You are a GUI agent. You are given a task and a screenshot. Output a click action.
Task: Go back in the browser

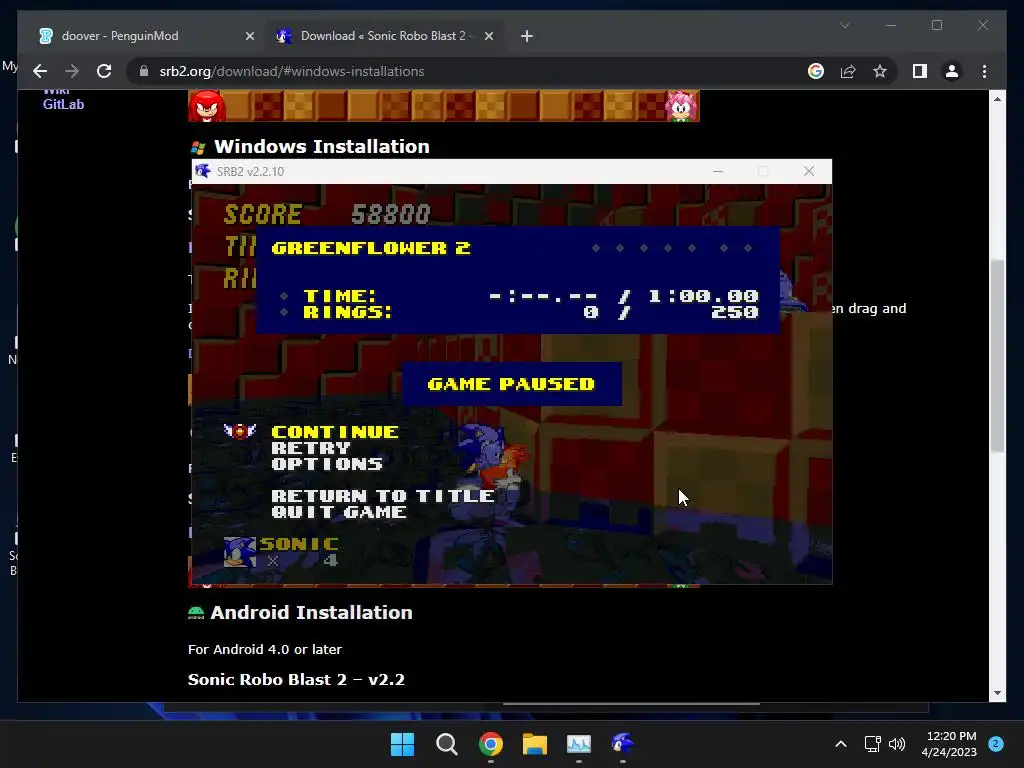click(x=40, y=71)
